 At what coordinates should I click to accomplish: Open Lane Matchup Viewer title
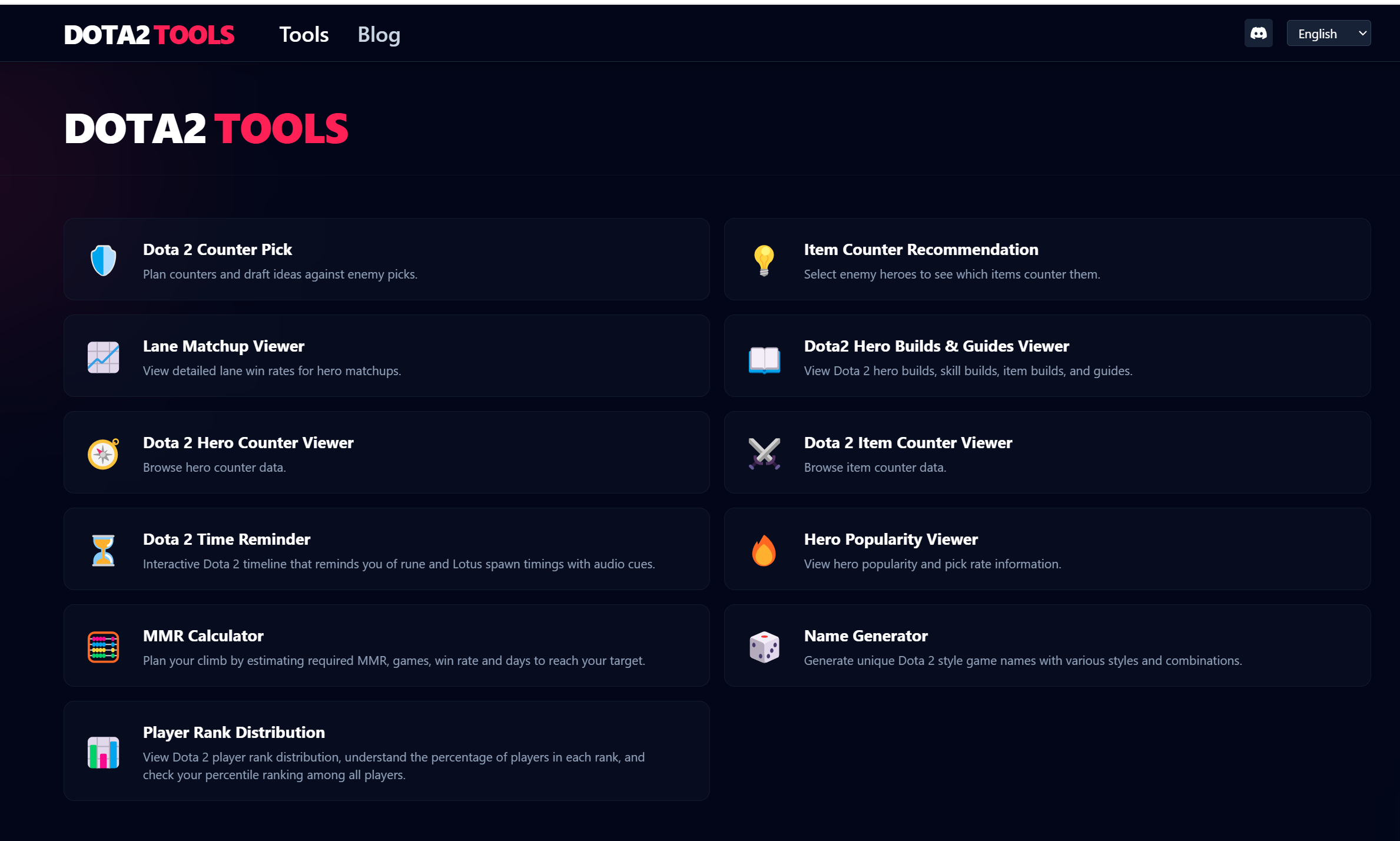(x=224, y=346)
